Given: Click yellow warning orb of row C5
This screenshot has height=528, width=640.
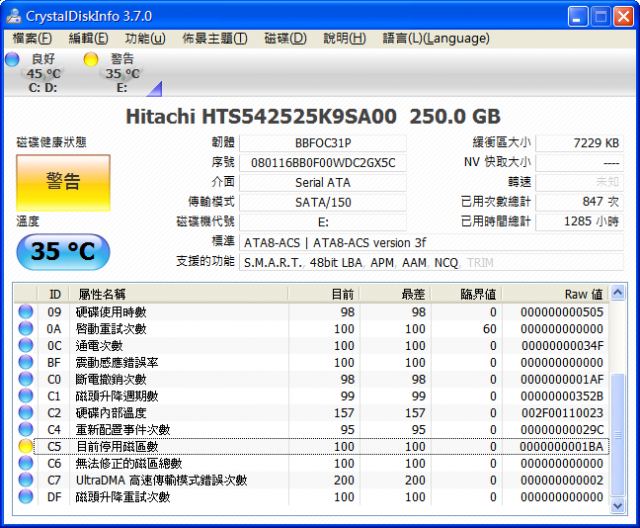Looking at the screenshot, I should point(26,446).
